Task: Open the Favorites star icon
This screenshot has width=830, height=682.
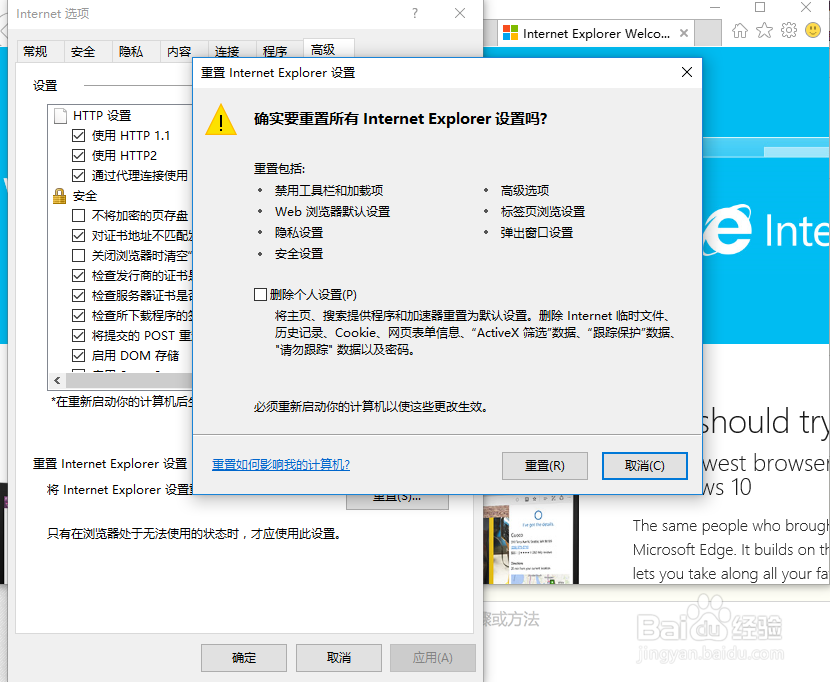Action: coord(764,31)
